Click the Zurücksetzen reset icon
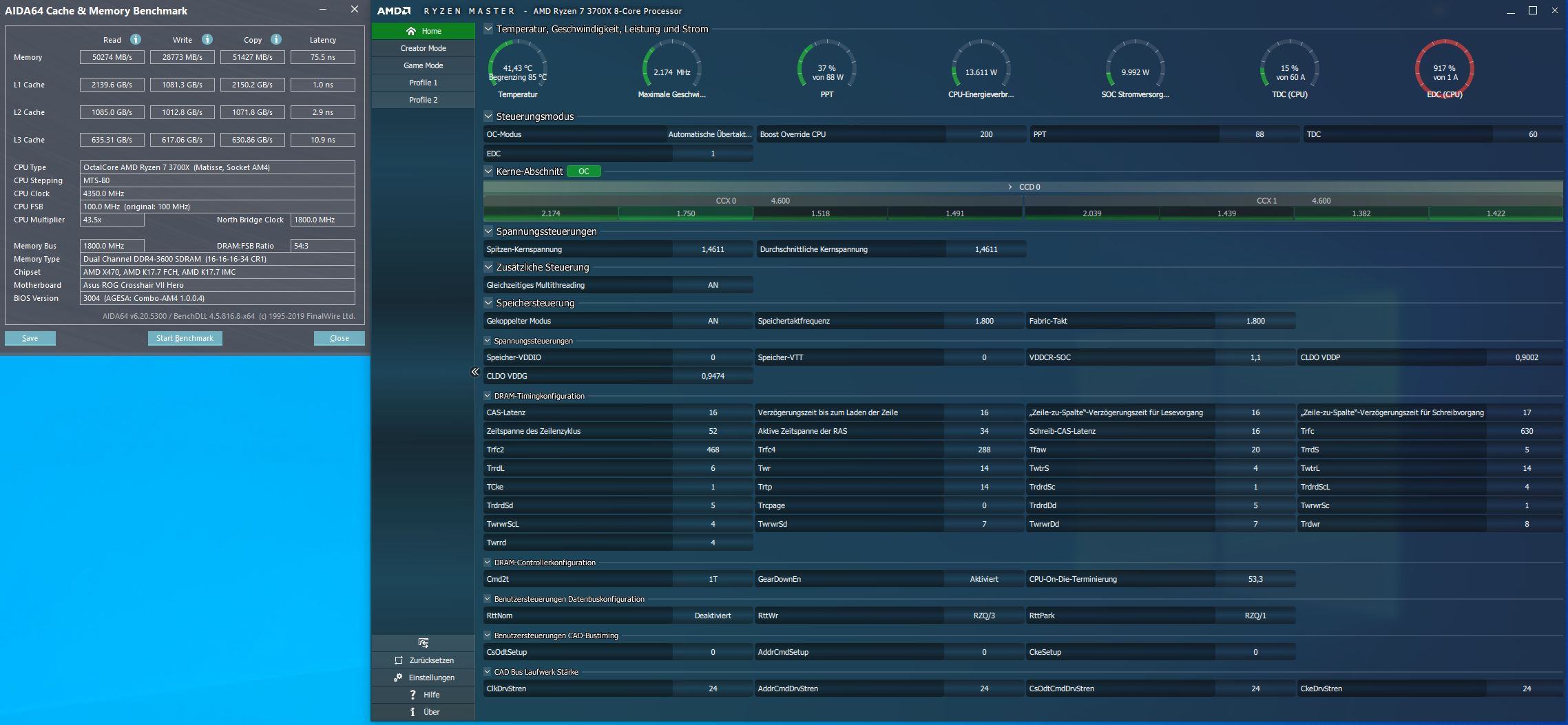 (x=398, y=660)
